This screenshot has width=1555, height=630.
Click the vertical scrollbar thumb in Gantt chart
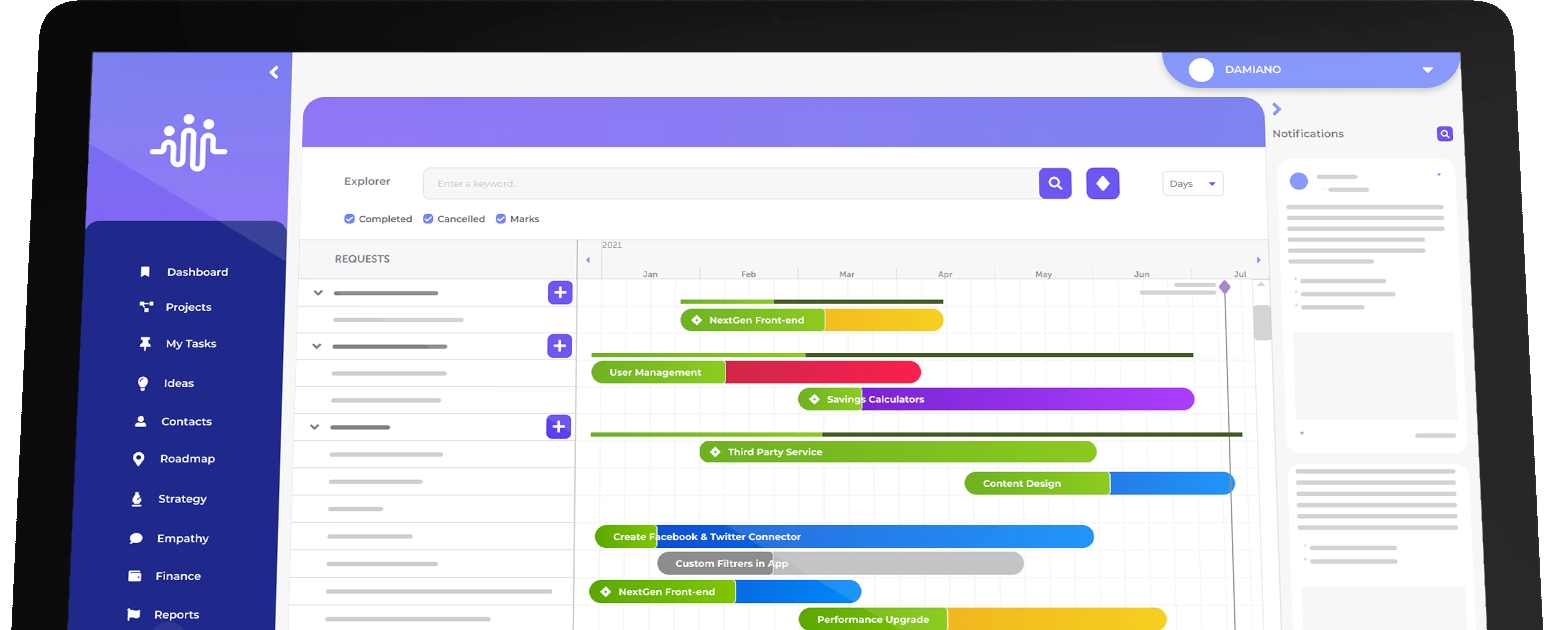1262,322
